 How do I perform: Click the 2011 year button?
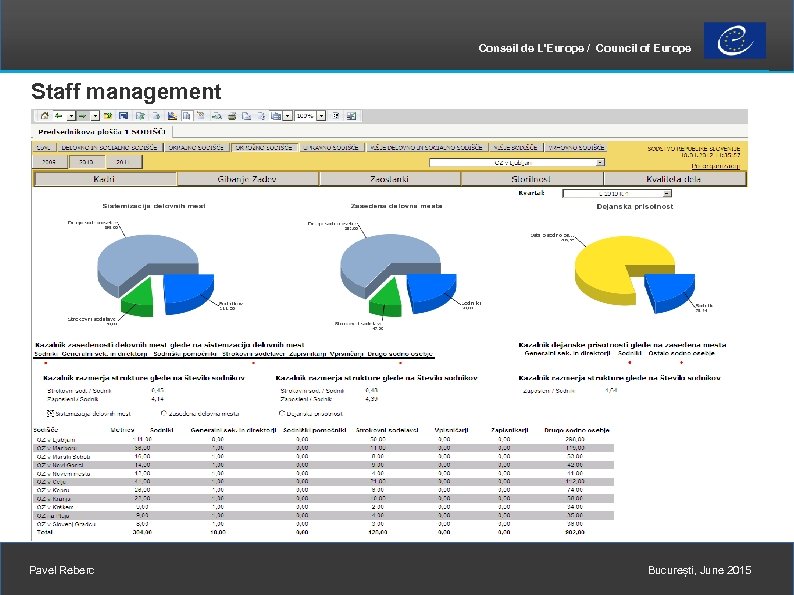(123, 162)
